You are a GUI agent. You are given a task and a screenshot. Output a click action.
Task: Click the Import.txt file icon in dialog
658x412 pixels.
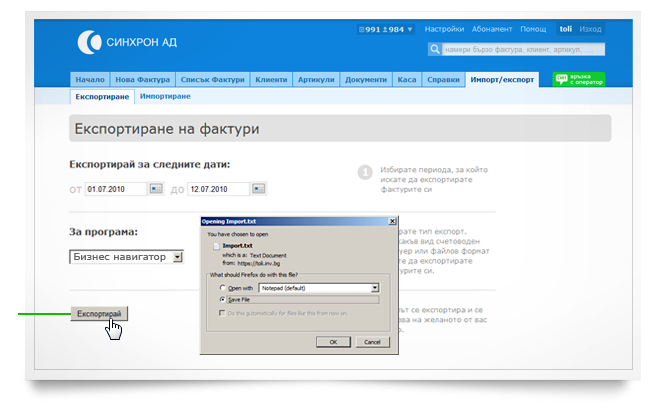(213, 244)
